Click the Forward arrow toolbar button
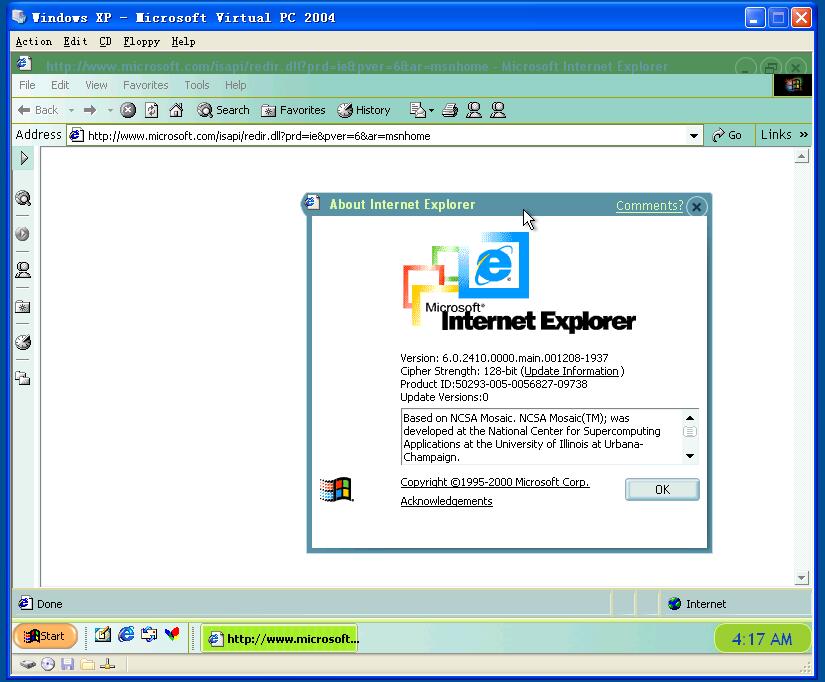 tap(90, 110)
